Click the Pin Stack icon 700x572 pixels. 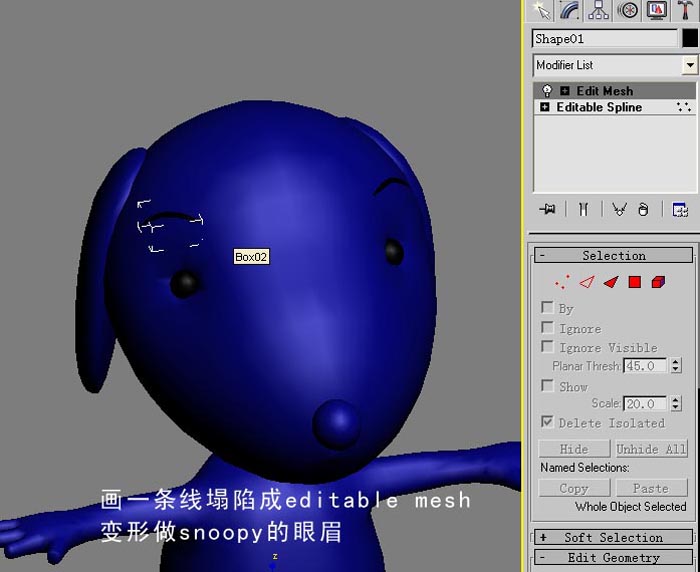pyautogui.click(x=547, y=209)
